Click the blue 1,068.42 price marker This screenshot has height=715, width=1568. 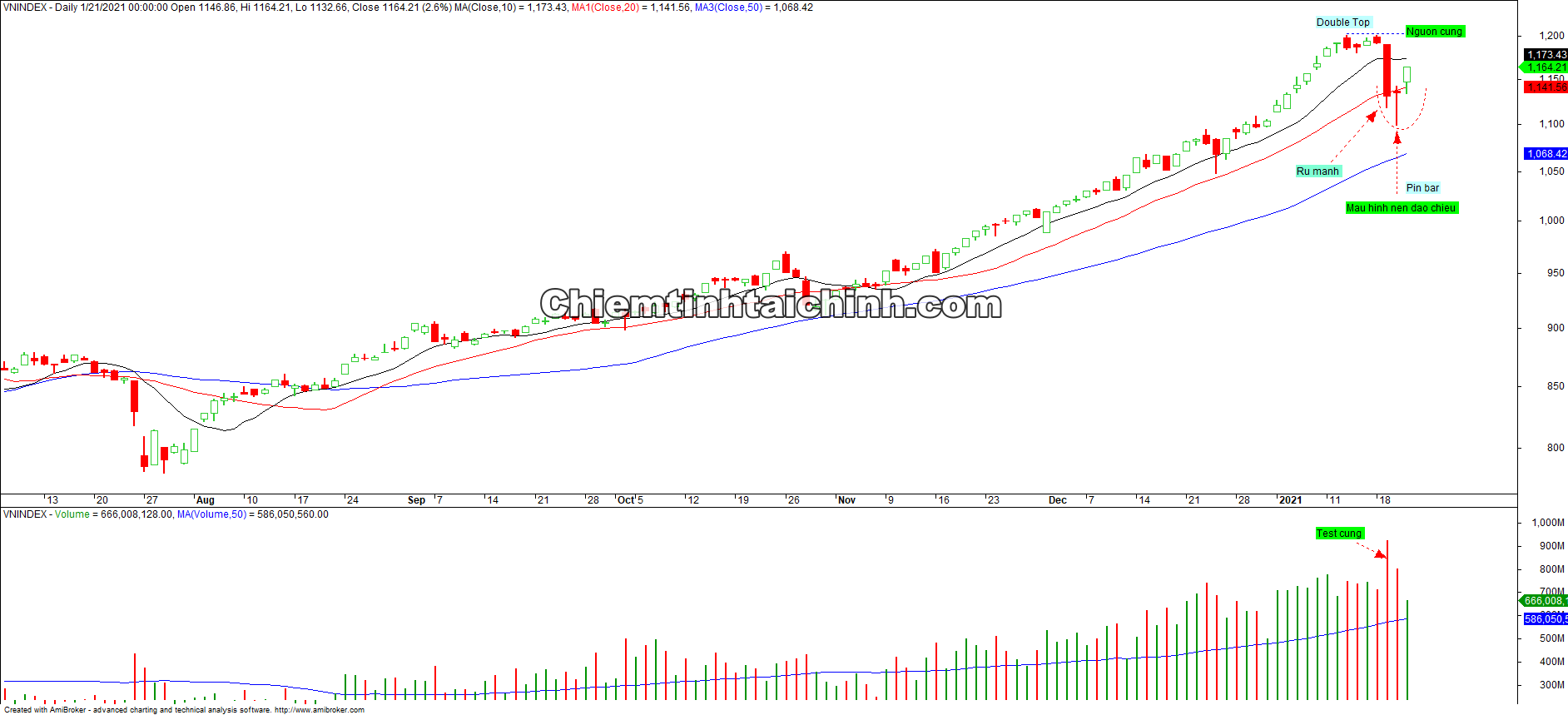1546,154
